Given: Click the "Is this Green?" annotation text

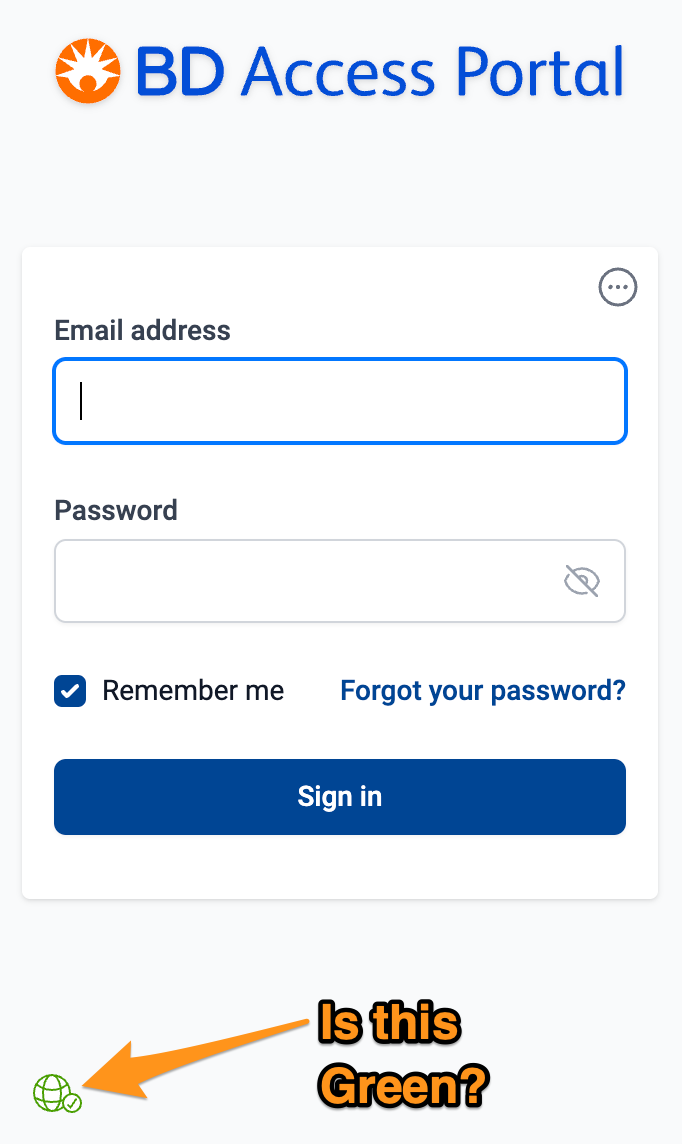Looking at the screenshot, I should point(400,1056).
